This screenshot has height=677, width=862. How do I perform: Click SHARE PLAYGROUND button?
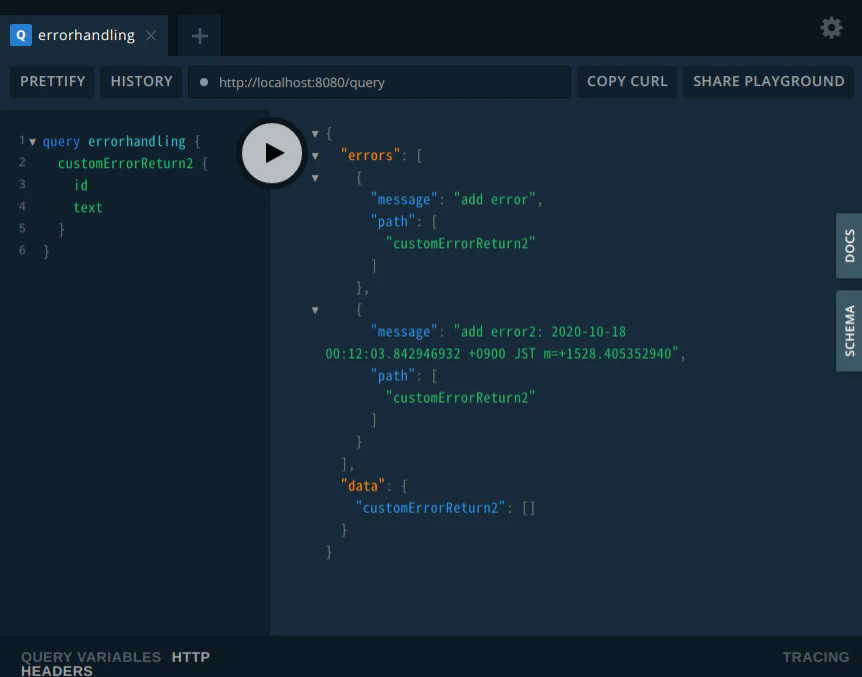(x=769, y=81)
